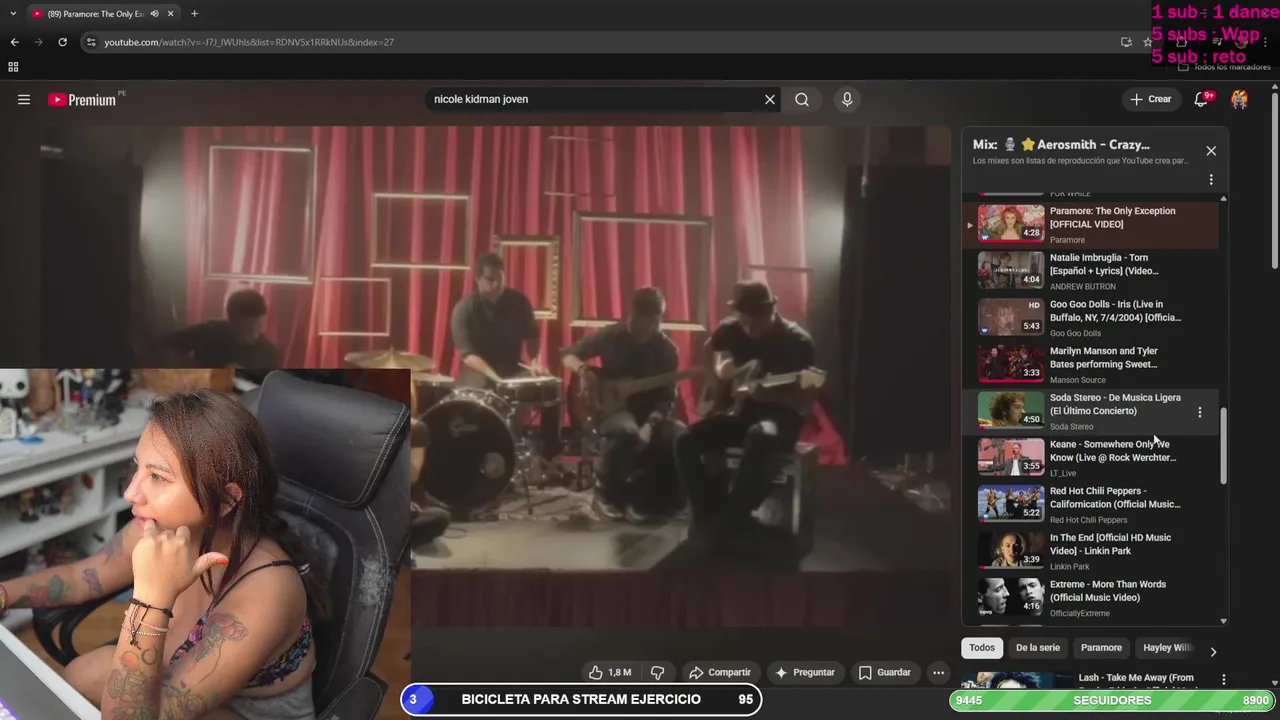The image size is (1280, 720).
Task: Click the install app icon in address bar
Action: click(x=1126, y=42)
